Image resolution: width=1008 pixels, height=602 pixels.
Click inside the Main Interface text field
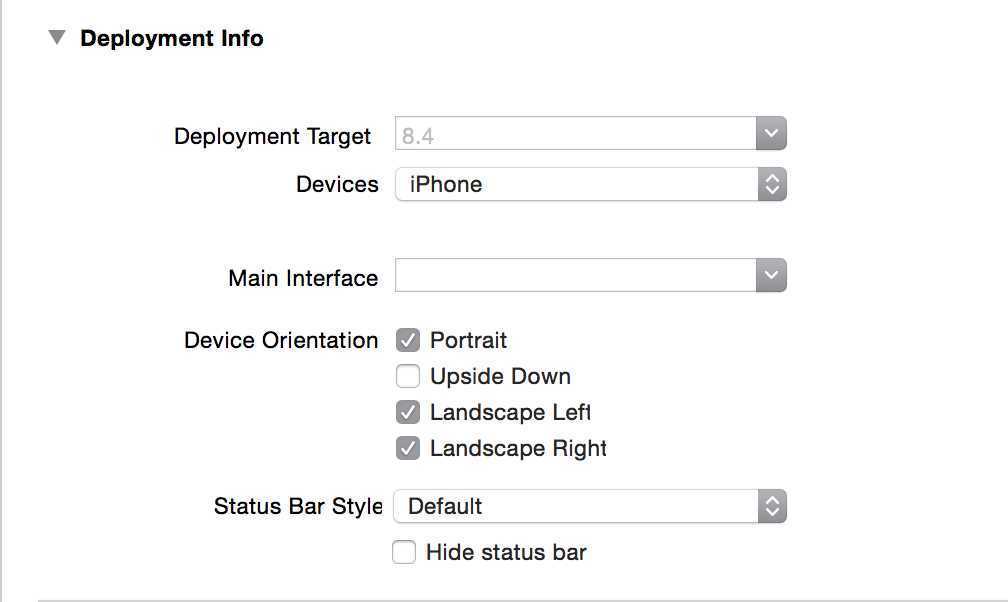click(x=575, y=276)
